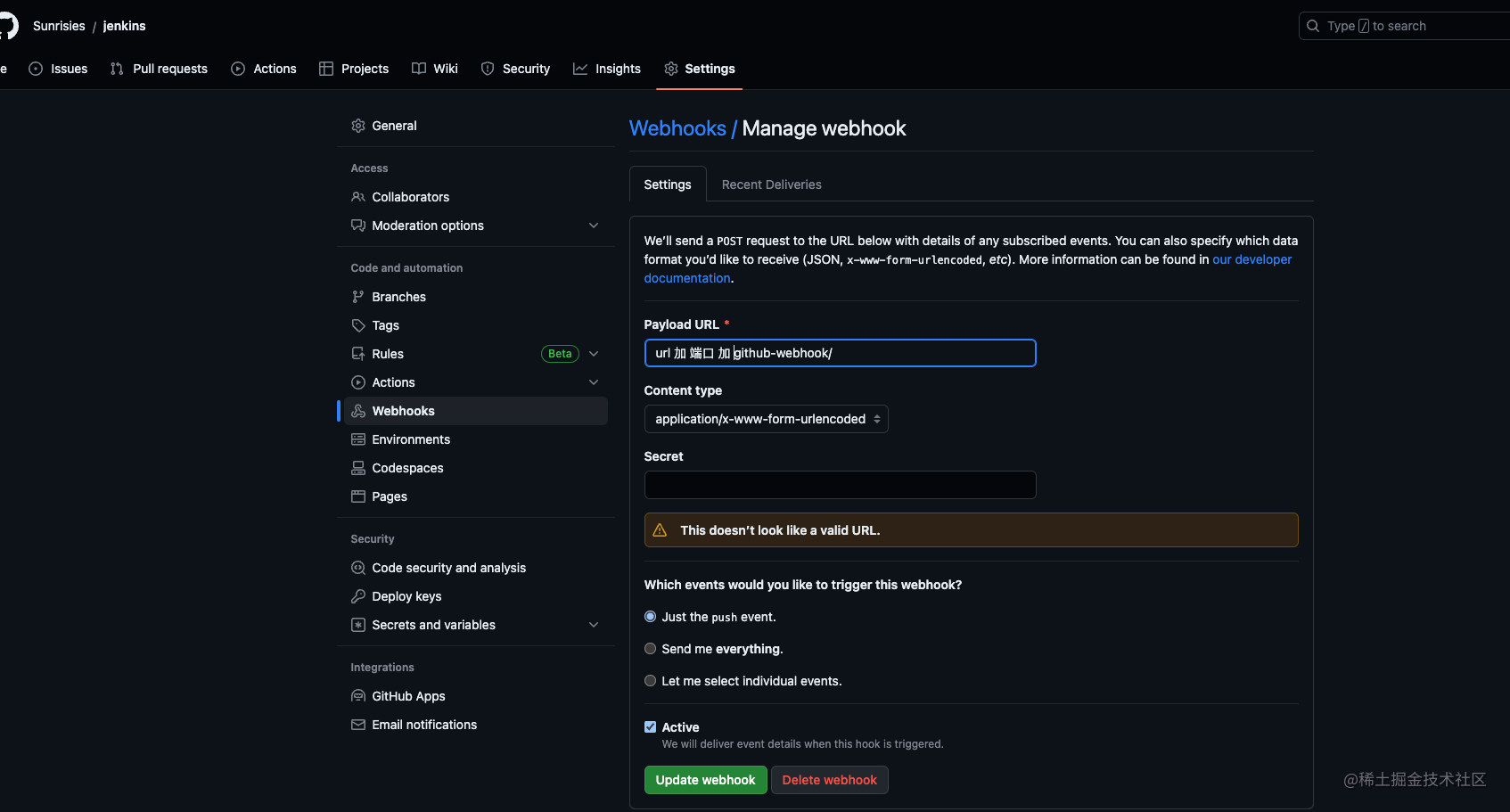1510x812 pixels.
Task: Expand the Moderation options section
Action: (x=594, y=226)
